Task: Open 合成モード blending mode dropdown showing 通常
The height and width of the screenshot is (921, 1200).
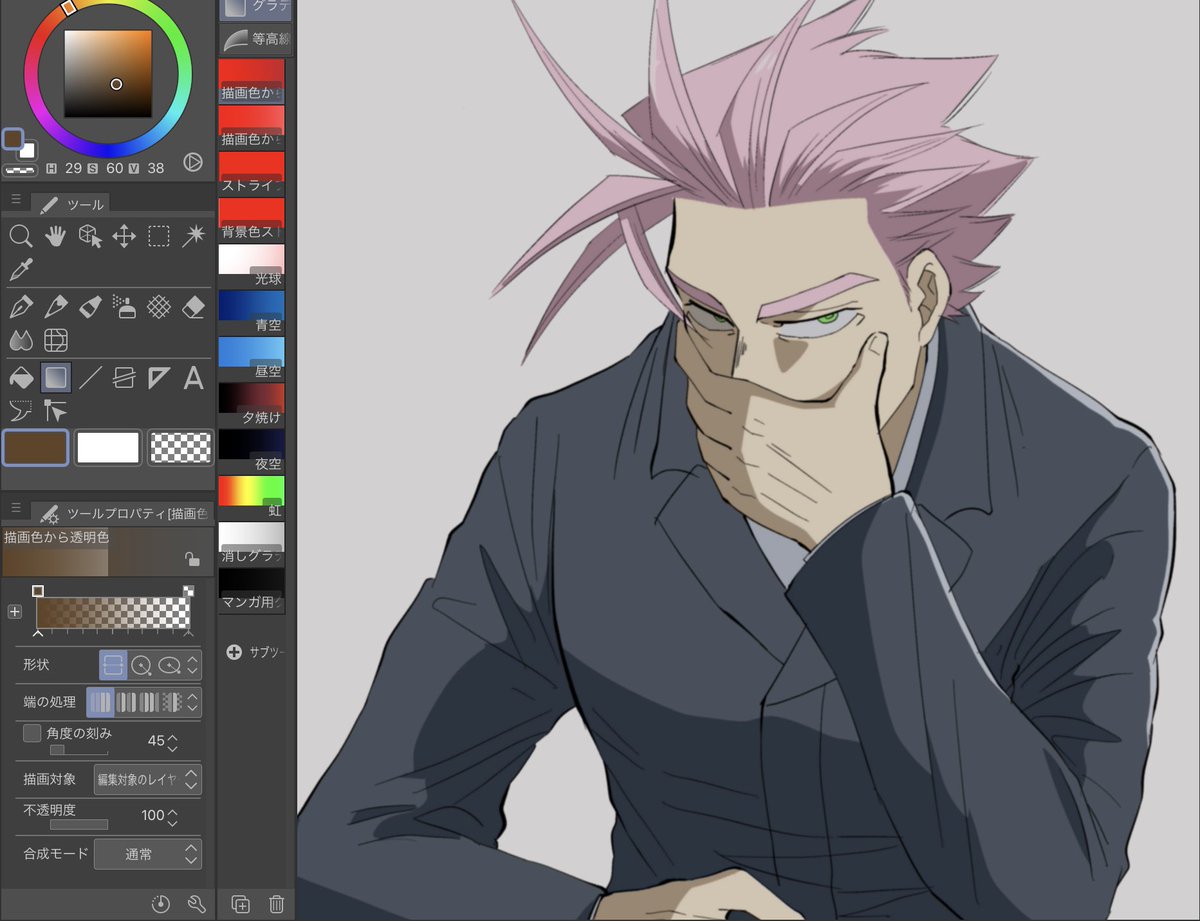Action: [147, 855]
